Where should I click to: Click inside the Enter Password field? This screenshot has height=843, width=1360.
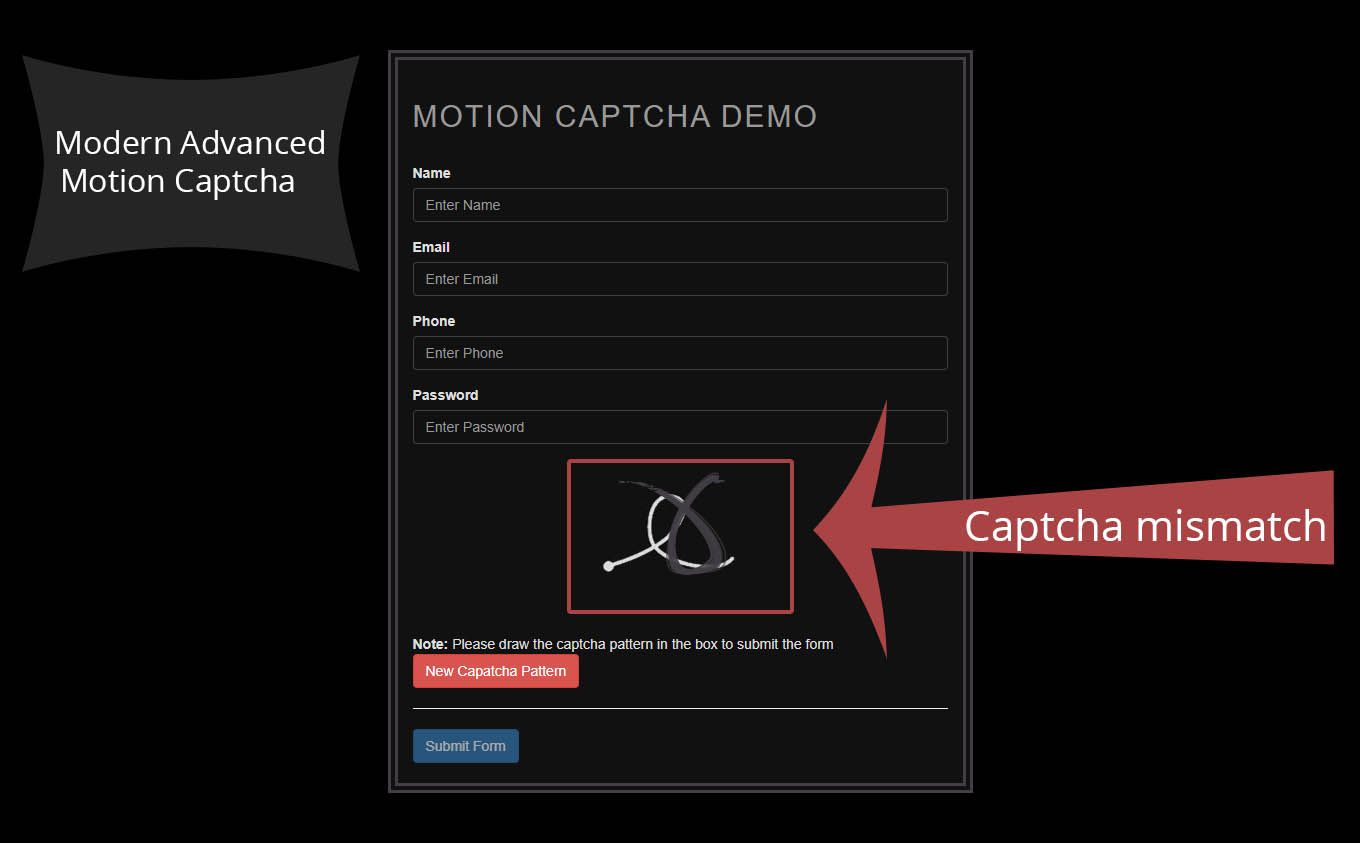pyautogui.click(x=679, y=427)
